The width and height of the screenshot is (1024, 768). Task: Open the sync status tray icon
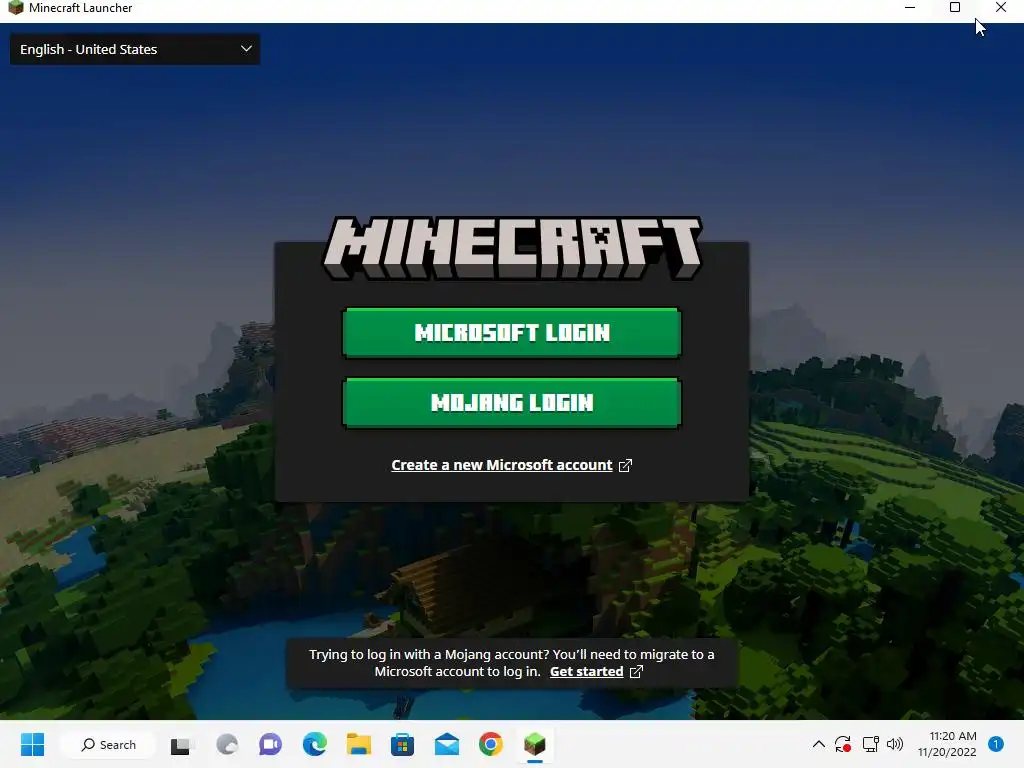click(843, 744)
